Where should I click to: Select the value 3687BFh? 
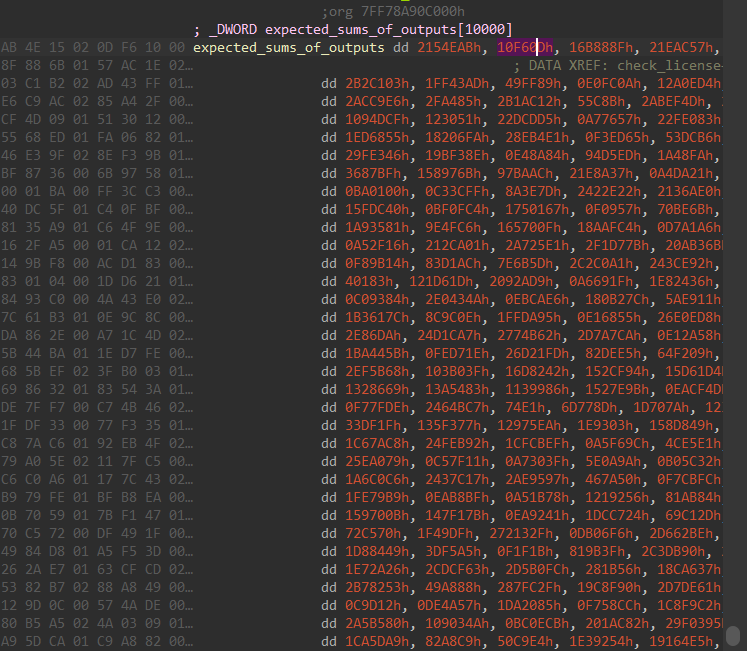pos(373,173)
